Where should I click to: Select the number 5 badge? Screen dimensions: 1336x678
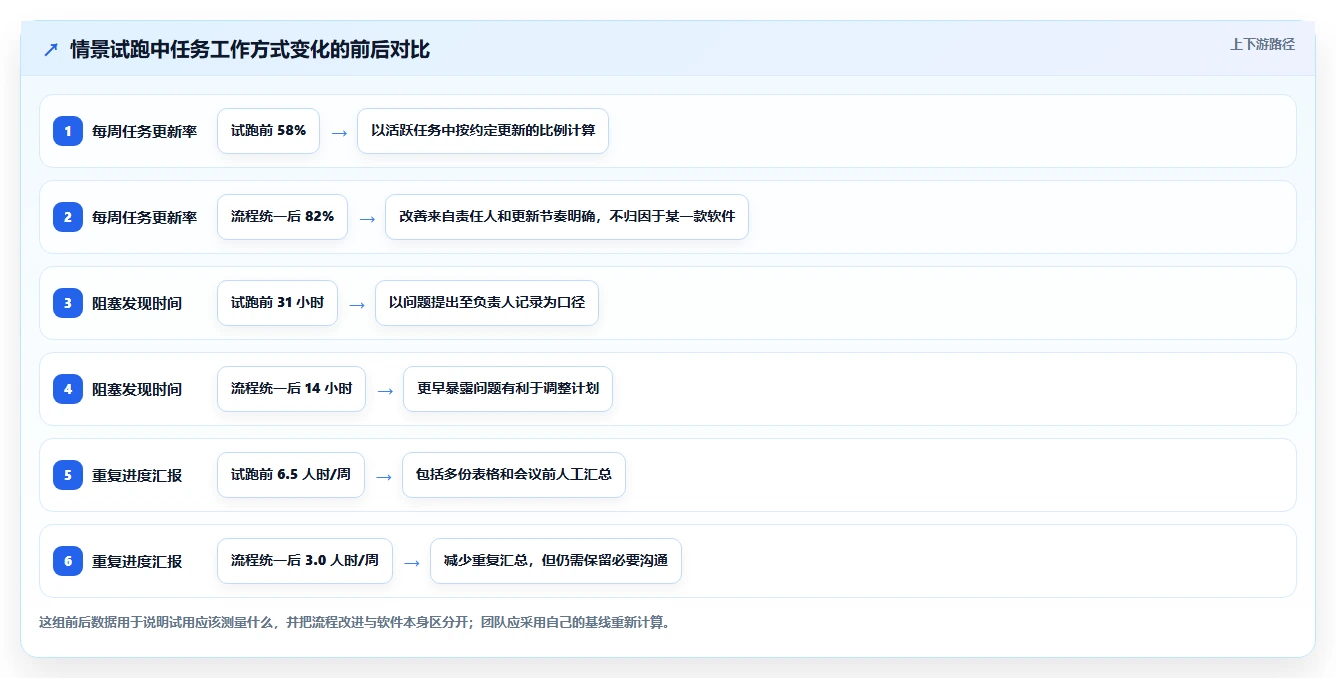pyautogui.click(x=68, y=475)
